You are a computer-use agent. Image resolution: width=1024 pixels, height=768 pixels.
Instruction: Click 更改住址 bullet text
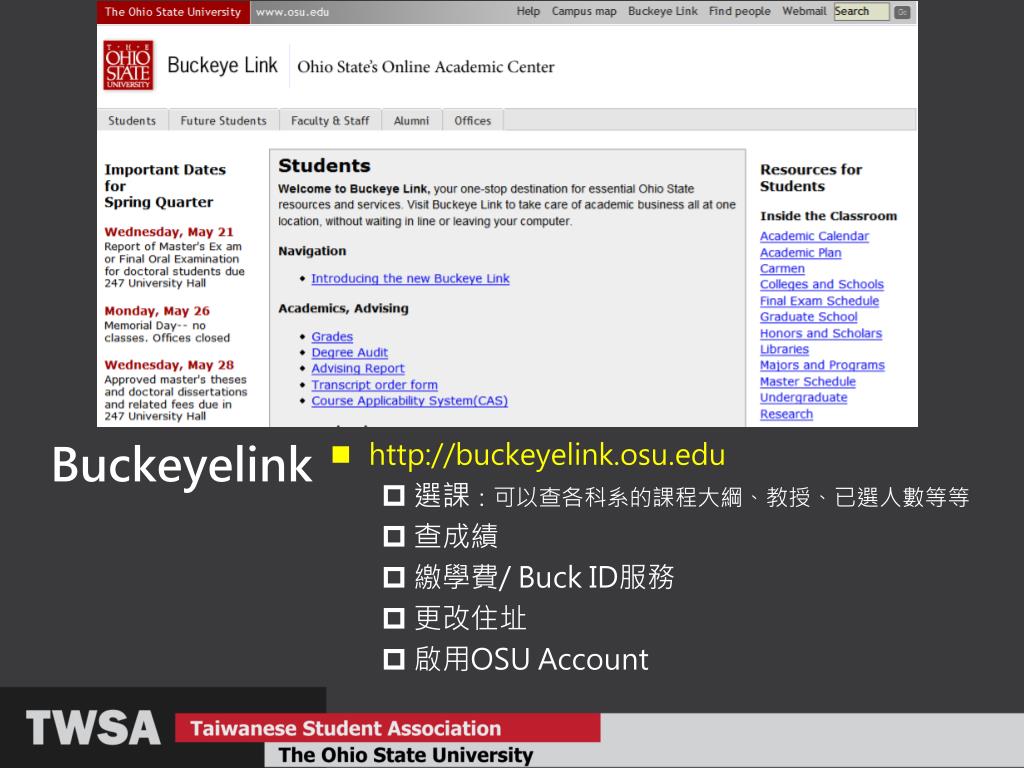(470, 618)
